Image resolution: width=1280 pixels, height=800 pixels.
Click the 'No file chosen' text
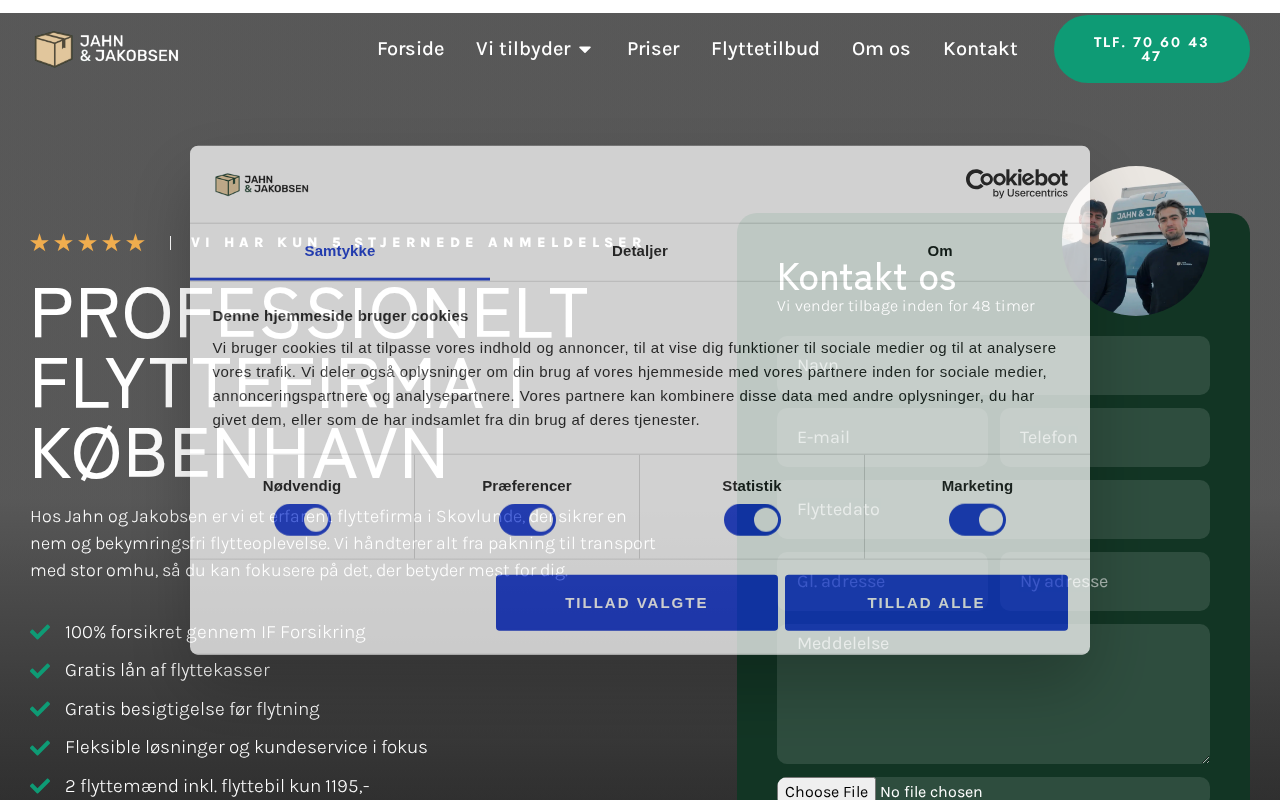(931, 792)
